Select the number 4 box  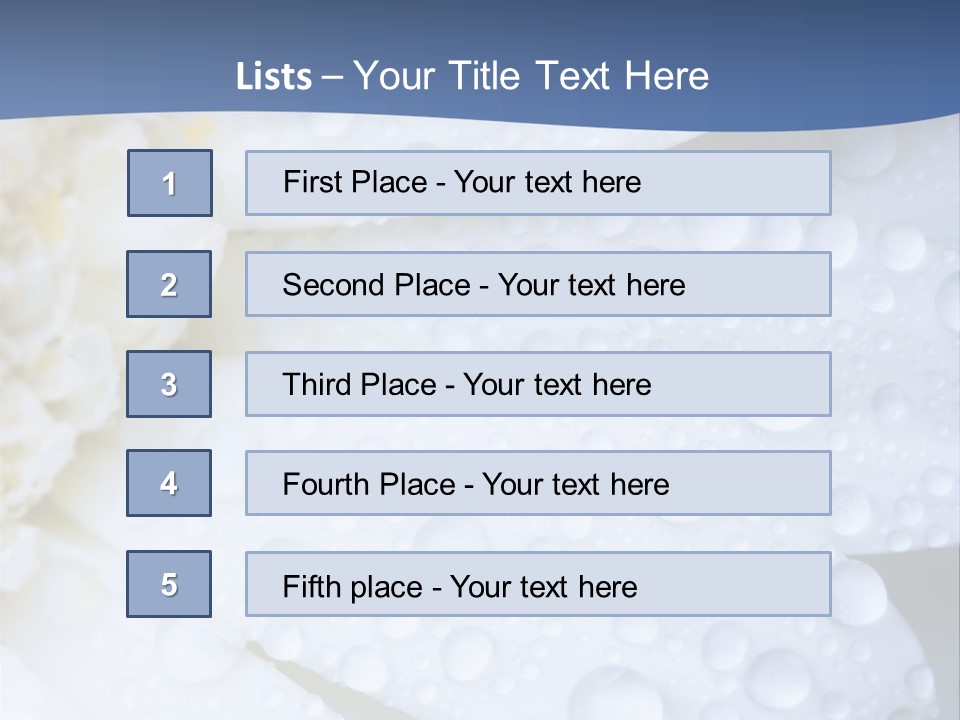click(x=169, y=483)
